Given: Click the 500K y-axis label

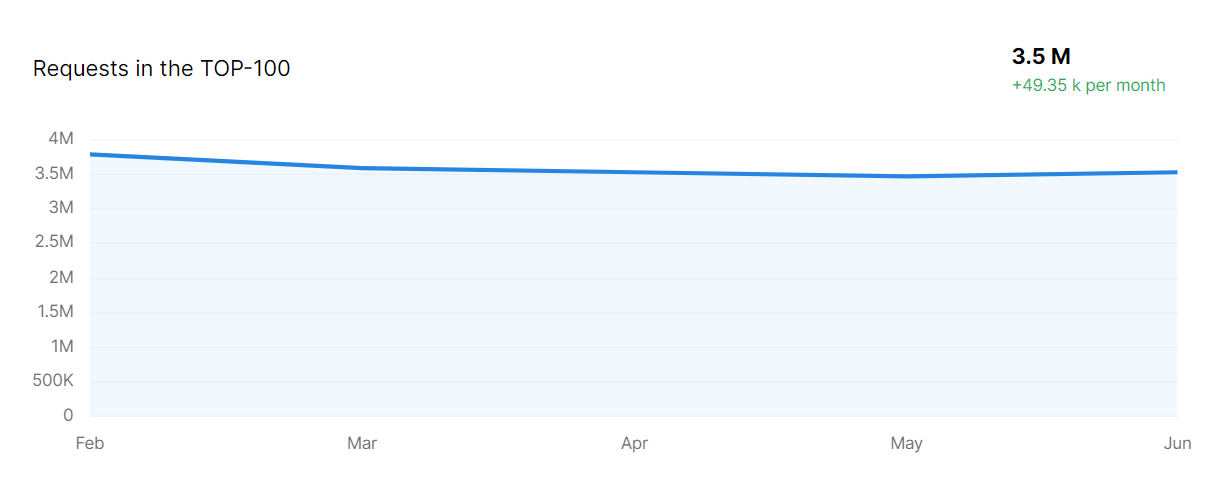Looking at the screenshot, I should [x=54, y=381].
